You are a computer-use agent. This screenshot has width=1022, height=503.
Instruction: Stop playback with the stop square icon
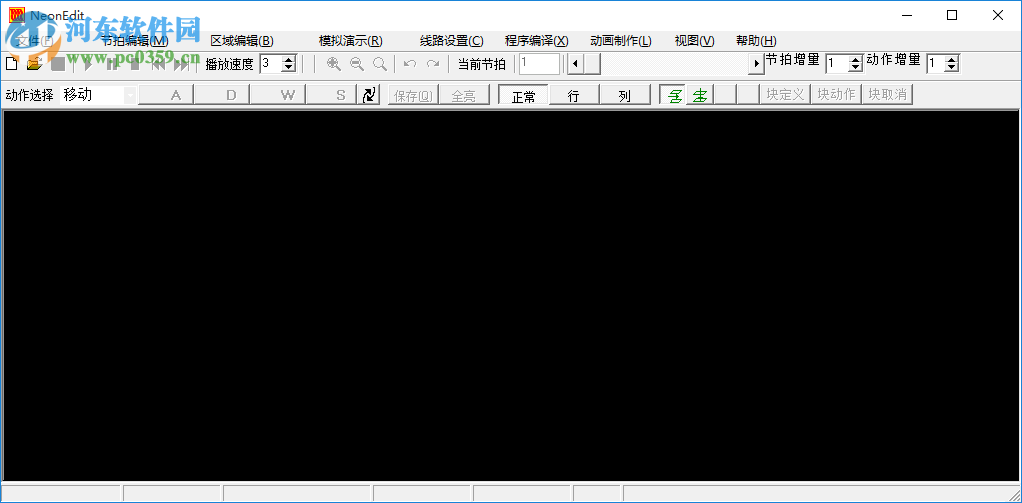coord(135,64)
